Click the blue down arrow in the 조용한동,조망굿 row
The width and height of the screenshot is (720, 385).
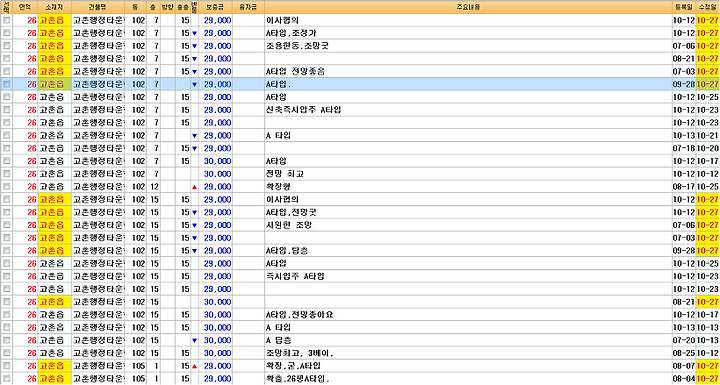(x=194, y=46)
